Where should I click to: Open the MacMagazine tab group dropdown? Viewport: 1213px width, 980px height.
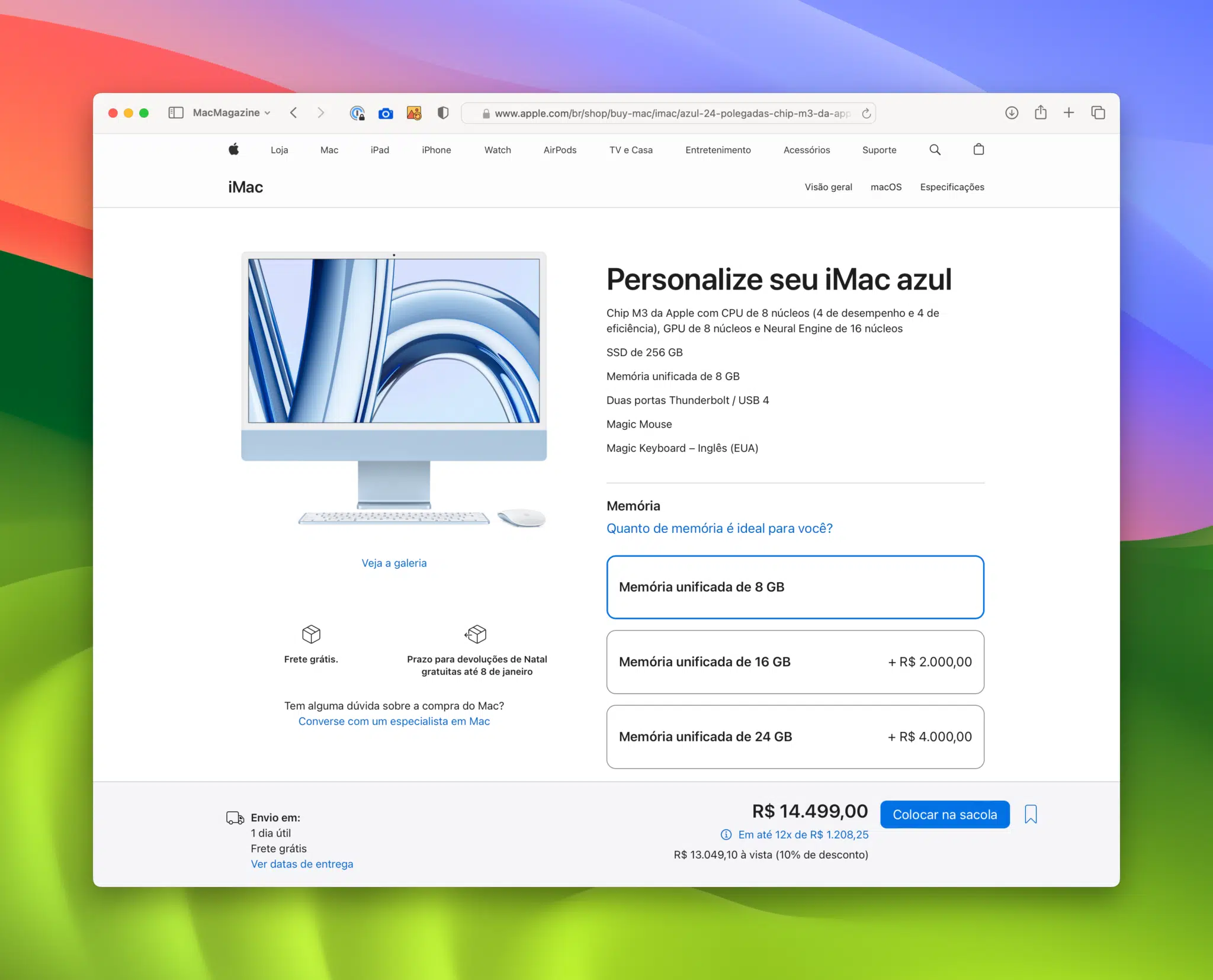[x=232, y=113]
